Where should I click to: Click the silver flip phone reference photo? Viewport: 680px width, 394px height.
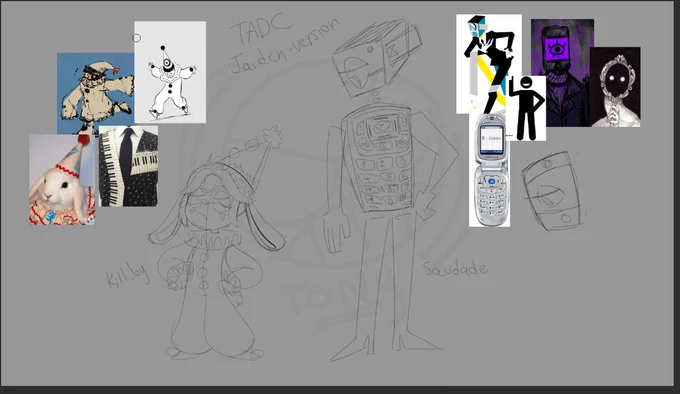click(489, 170)
